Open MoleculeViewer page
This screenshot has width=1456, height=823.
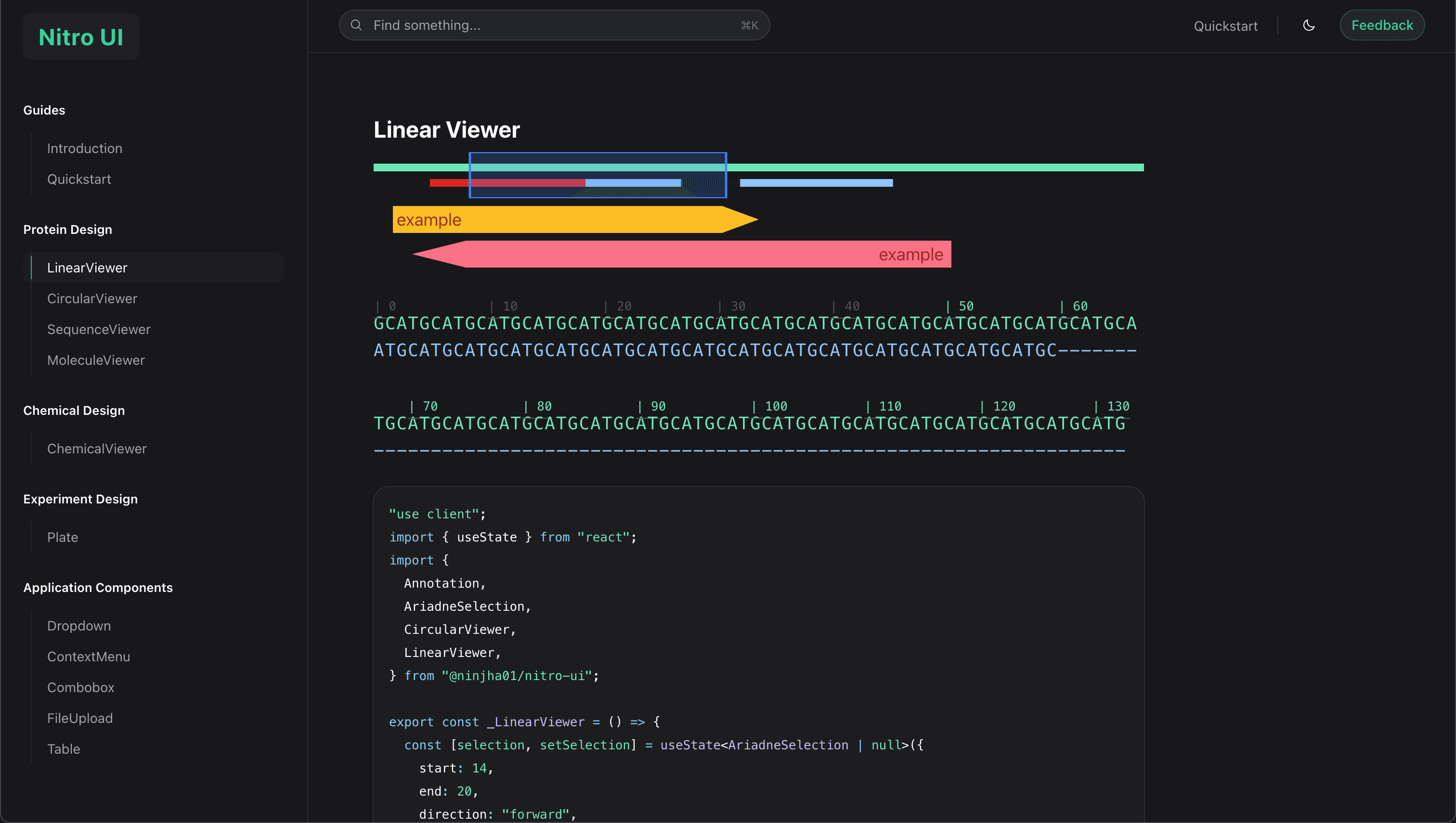click(96, 360)
